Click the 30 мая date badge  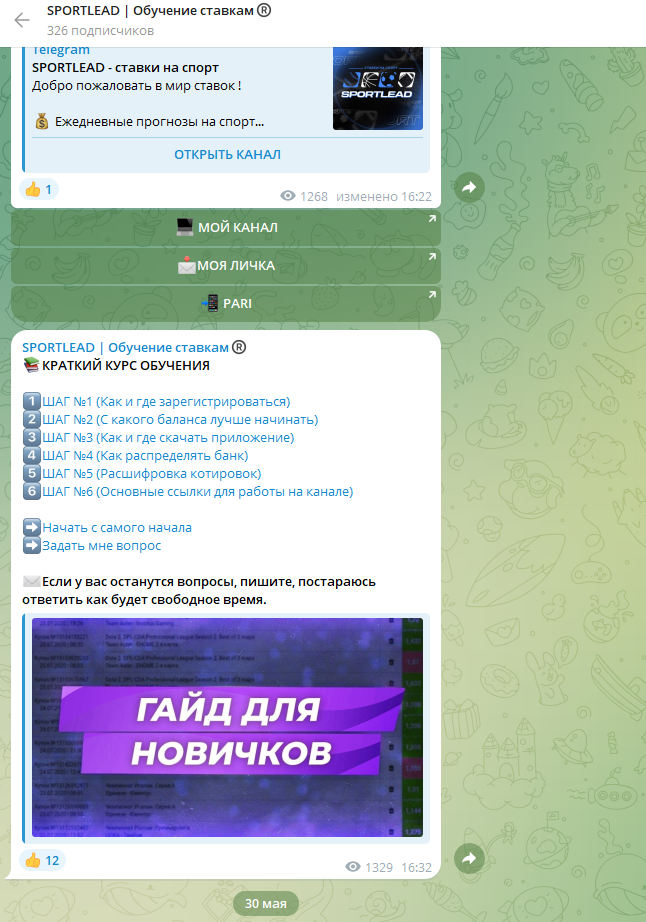click(266, 903)
